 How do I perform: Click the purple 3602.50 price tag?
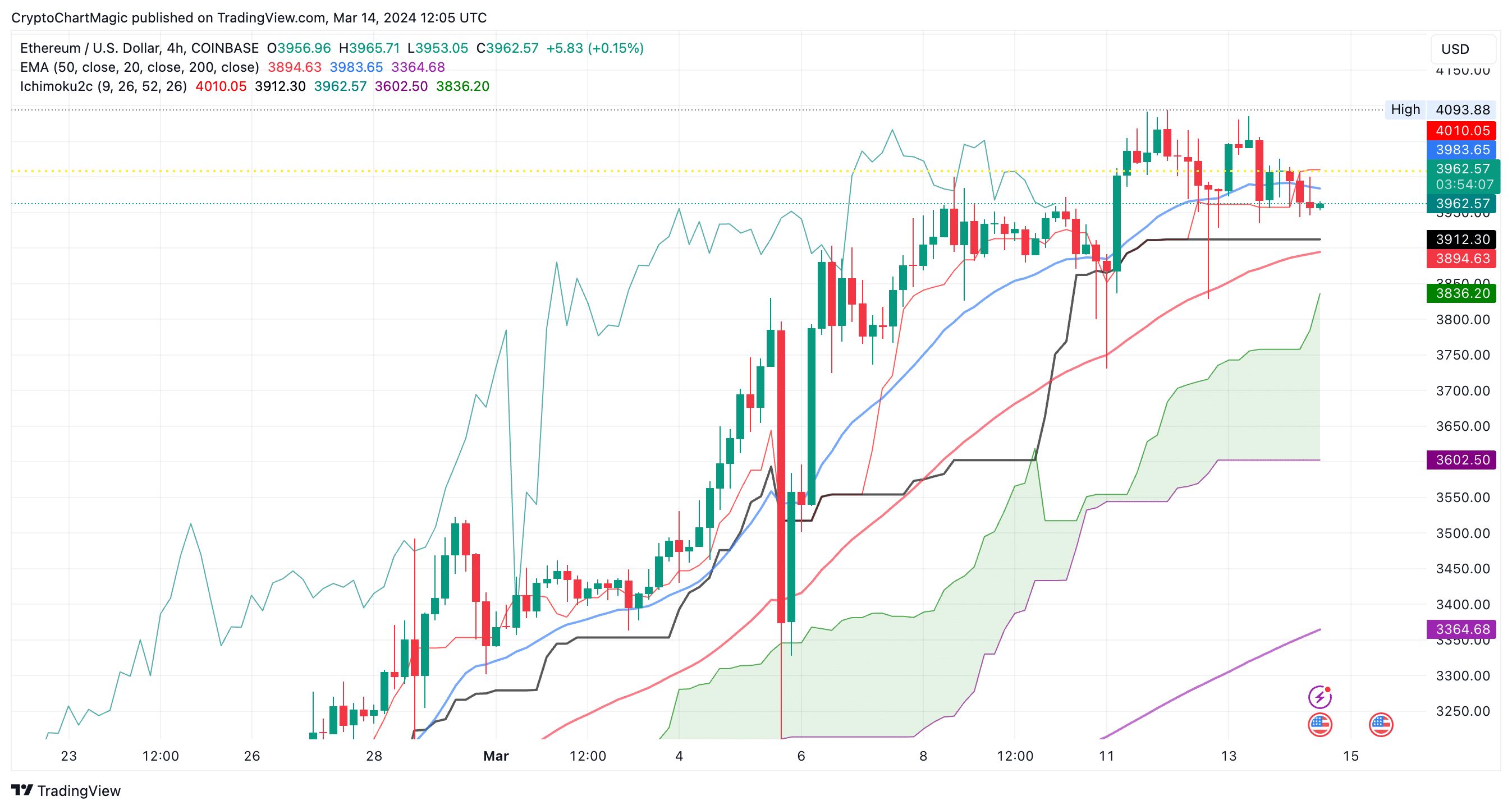[x=1461, y=460]
